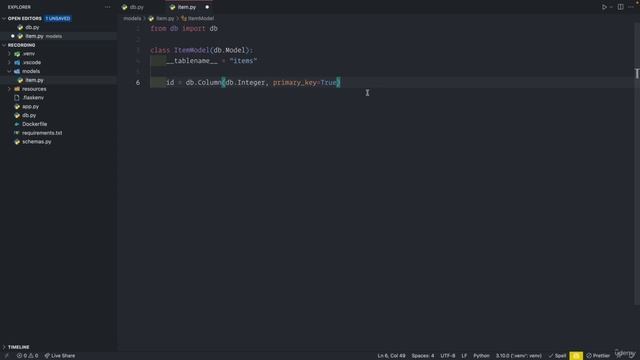Screen dimensions: 640x360
Task: Open item.py models entry in Open Editors
Action: point(43,36)
